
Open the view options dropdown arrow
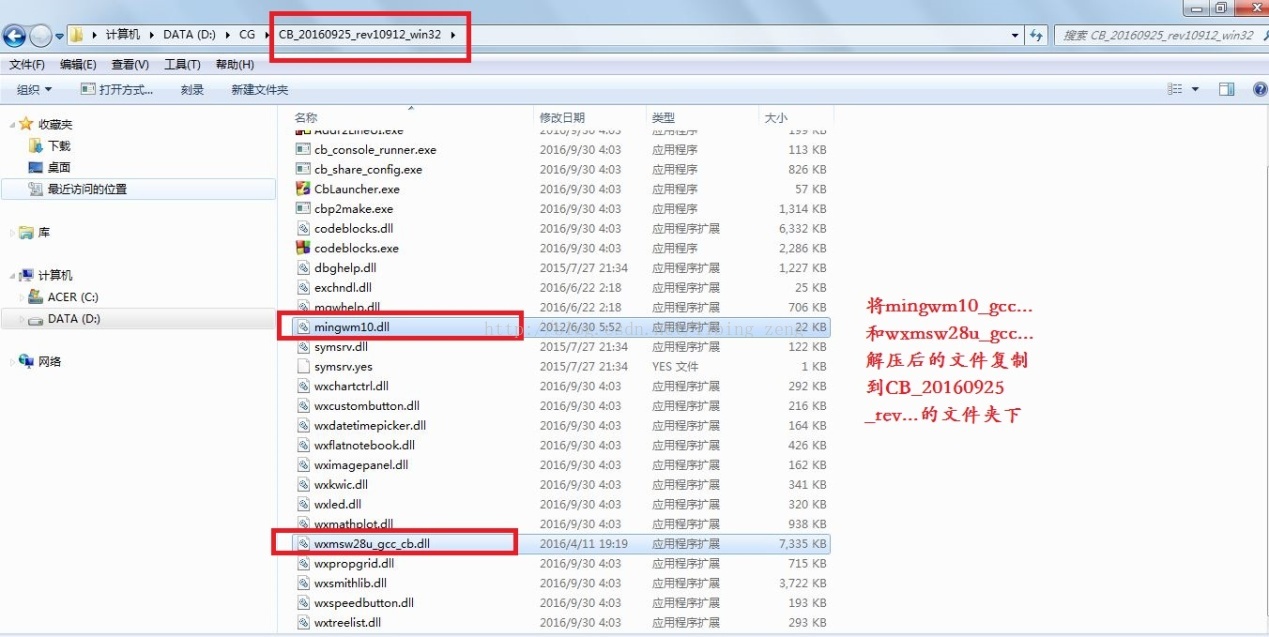pos(1195,90)
